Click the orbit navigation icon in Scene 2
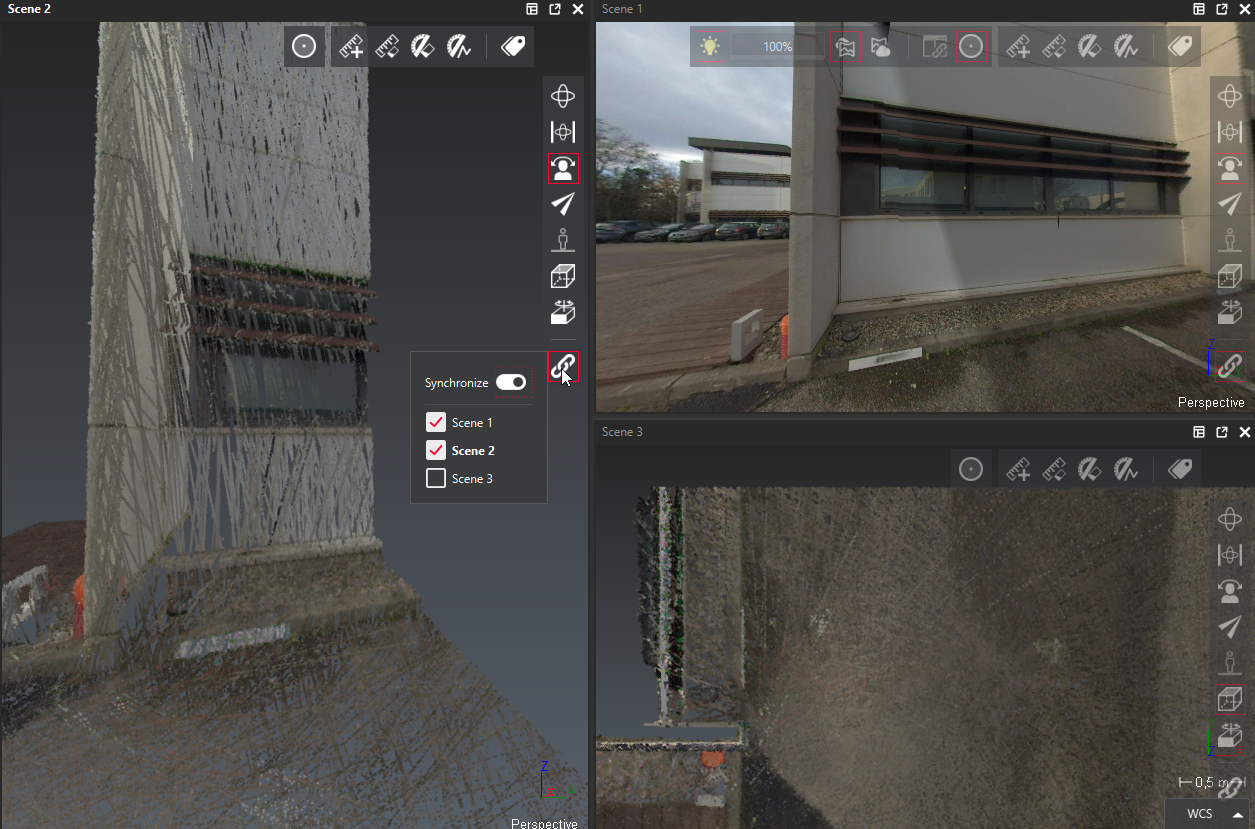The image size is (1255, 829). (x=563, y=96)
